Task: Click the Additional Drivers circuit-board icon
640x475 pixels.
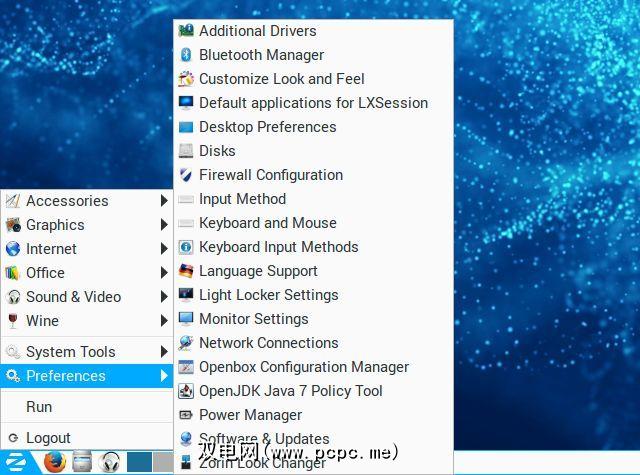Action: [186, 31]
